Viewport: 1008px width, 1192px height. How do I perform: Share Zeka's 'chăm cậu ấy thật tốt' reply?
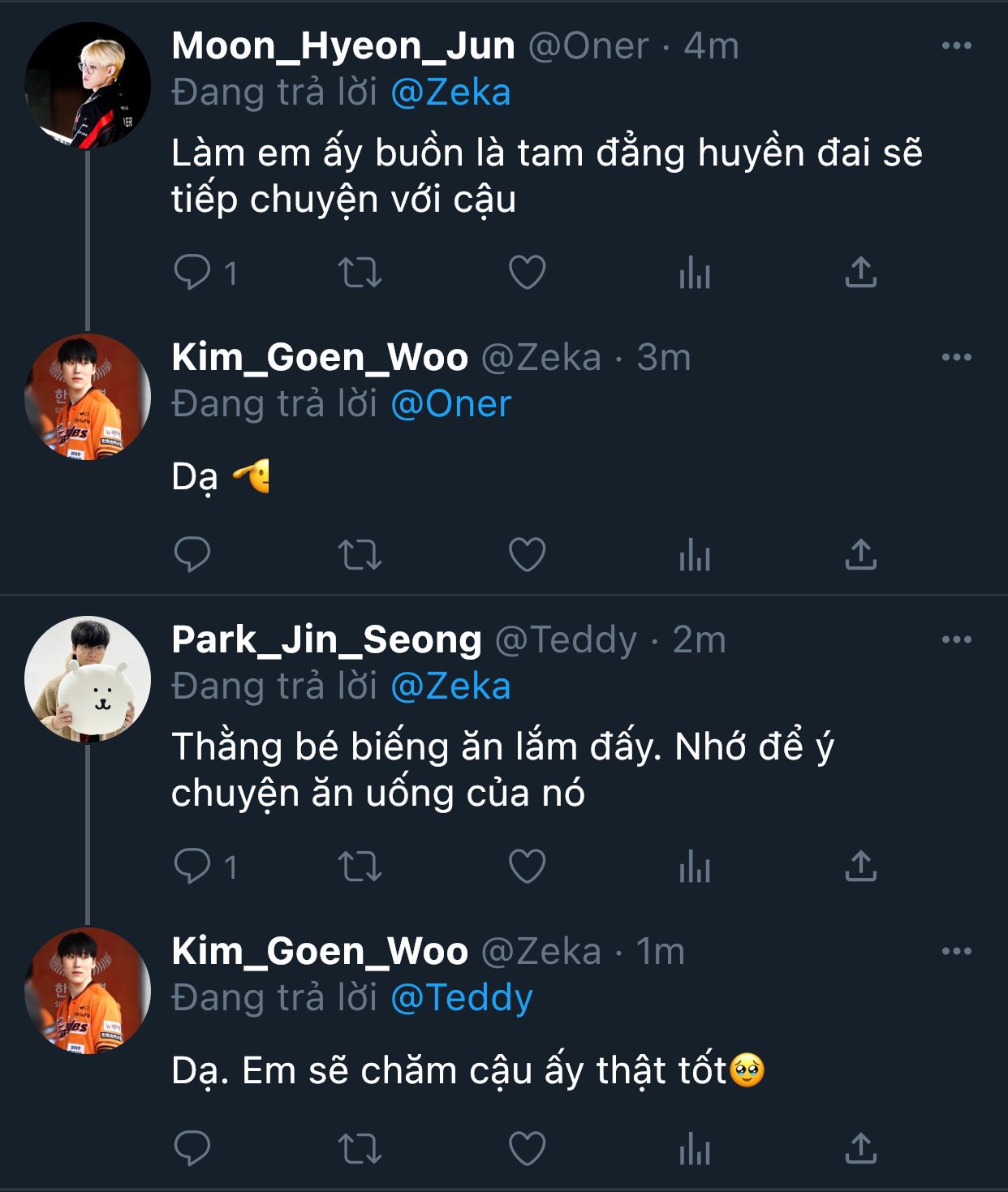(860, 1148)
